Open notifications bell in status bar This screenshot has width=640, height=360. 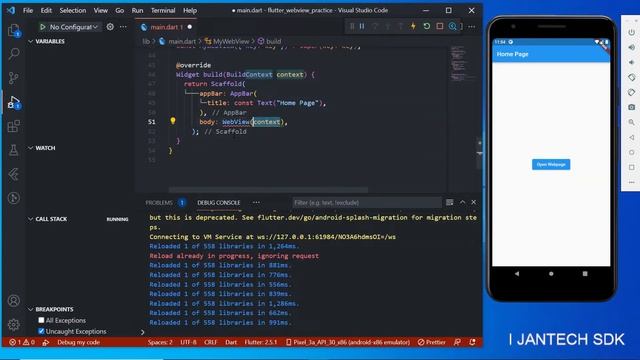(x=472, y=342)
